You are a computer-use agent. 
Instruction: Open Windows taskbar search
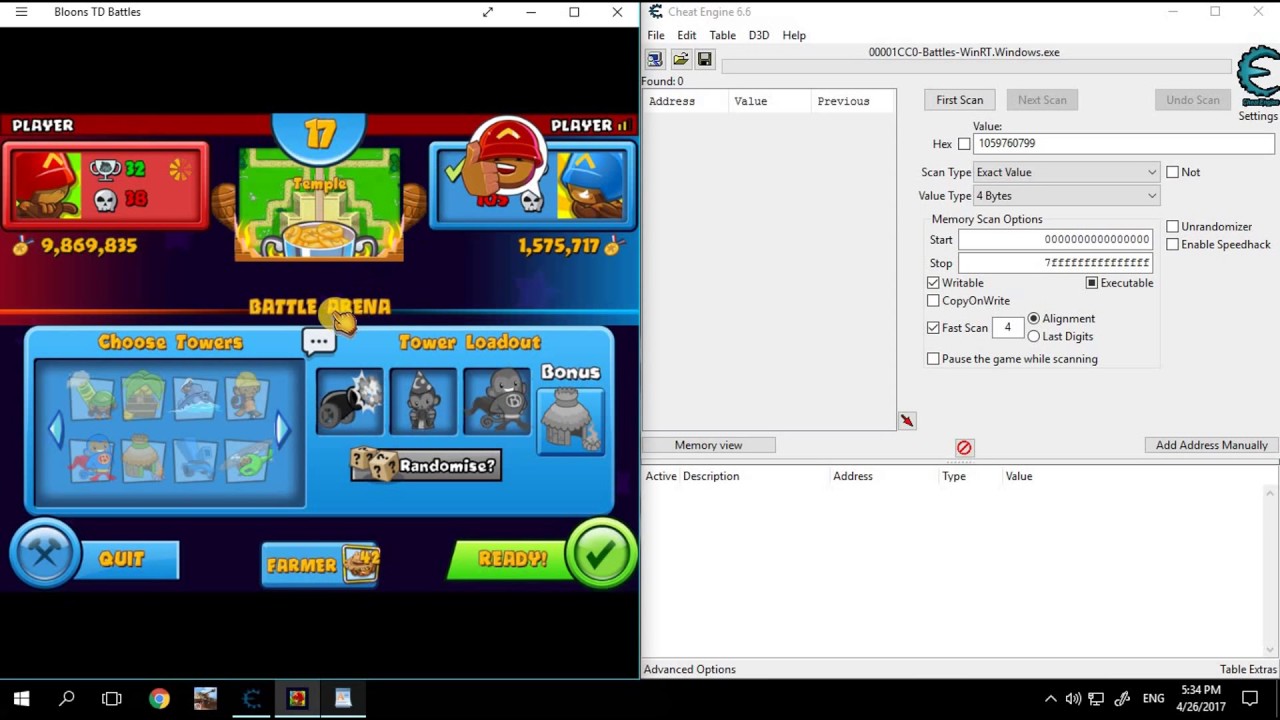pyautogui.click(x=67, y=698)
